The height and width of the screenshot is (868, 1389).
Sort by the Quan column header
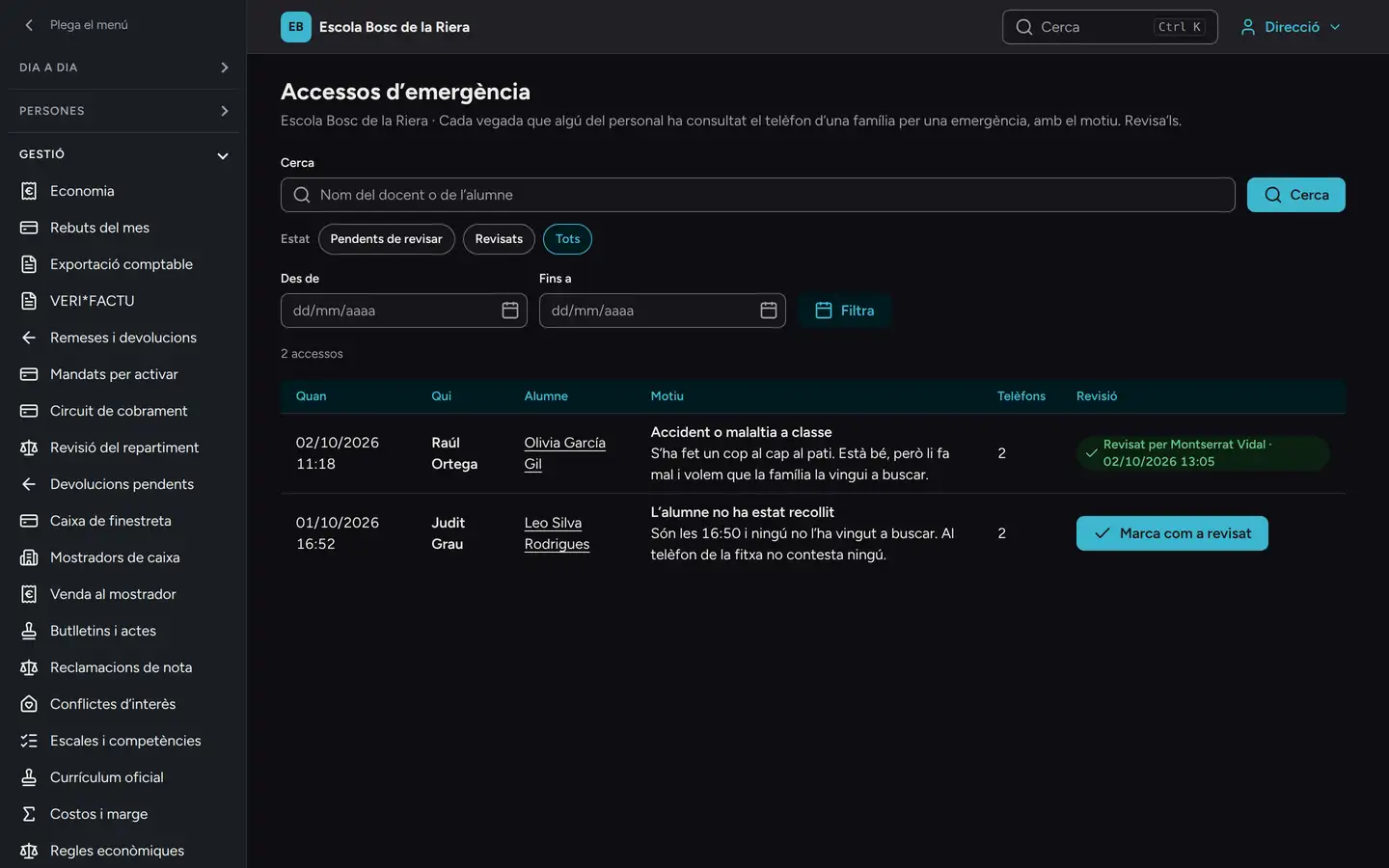pos(312,396)
